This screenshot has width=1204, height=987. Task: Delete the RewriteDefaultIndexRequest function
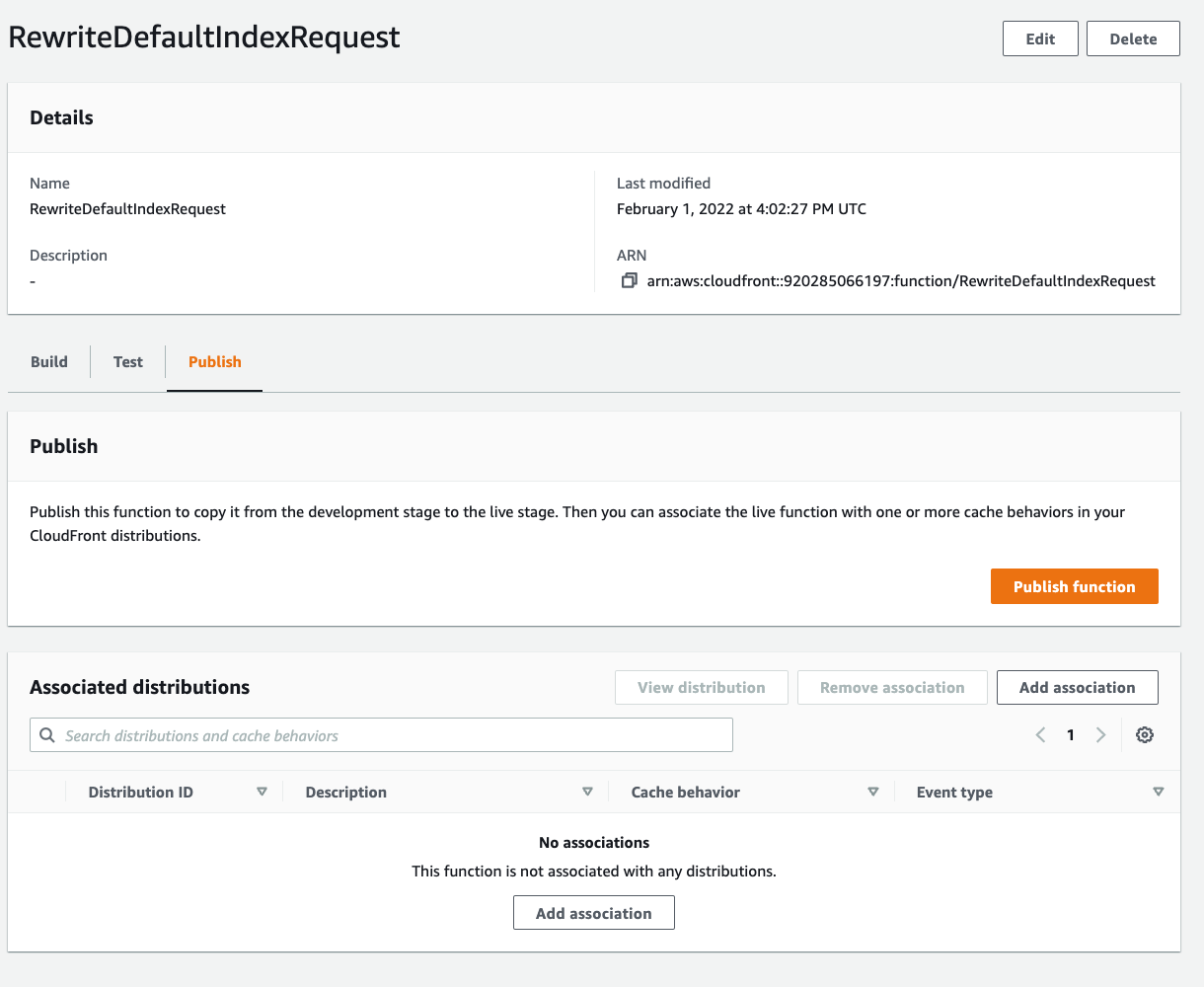click(x=1132, y=38)
